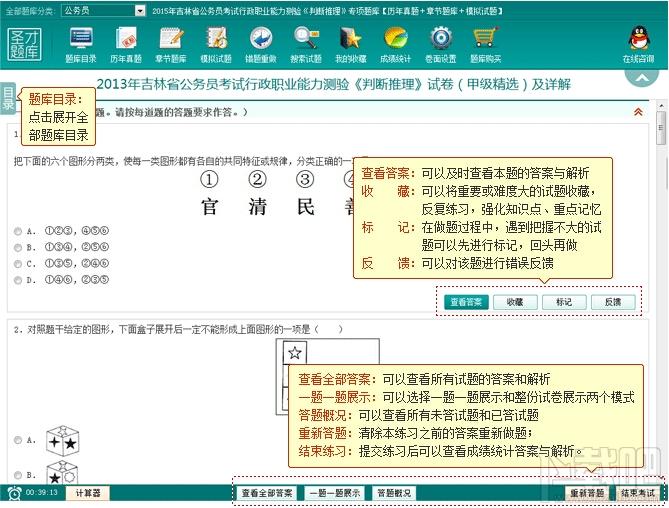
Task: Select question 2 answer B cube option
Action: (x=17, y=475)
